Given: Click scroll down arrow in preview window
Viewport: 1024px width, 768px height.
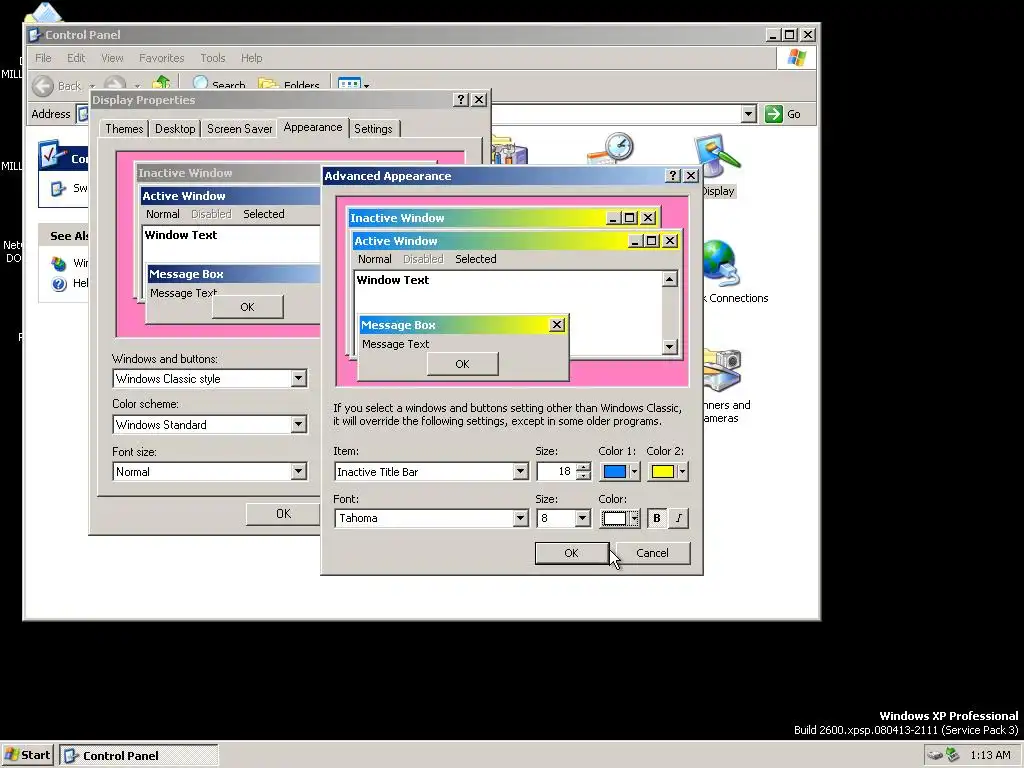Looking at the screenshot, I should coord(669,347).
